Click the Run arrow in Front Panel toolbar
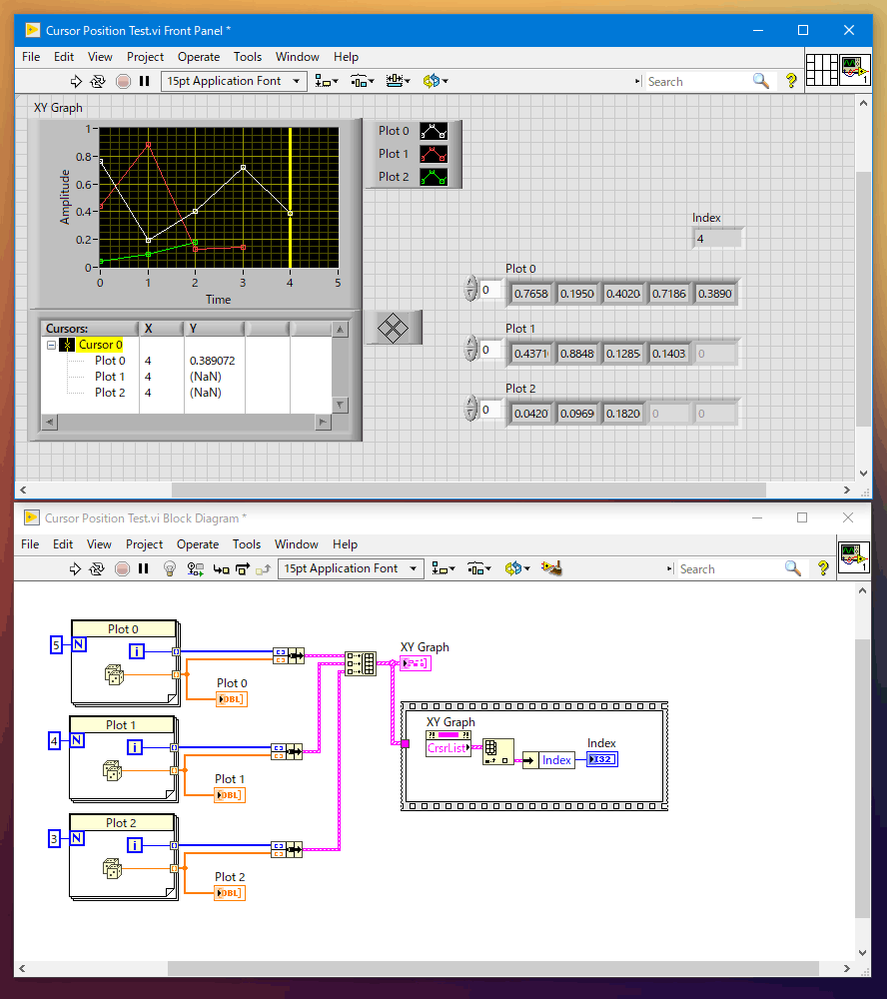Screen dimensions: 887x999 (76, 81)
